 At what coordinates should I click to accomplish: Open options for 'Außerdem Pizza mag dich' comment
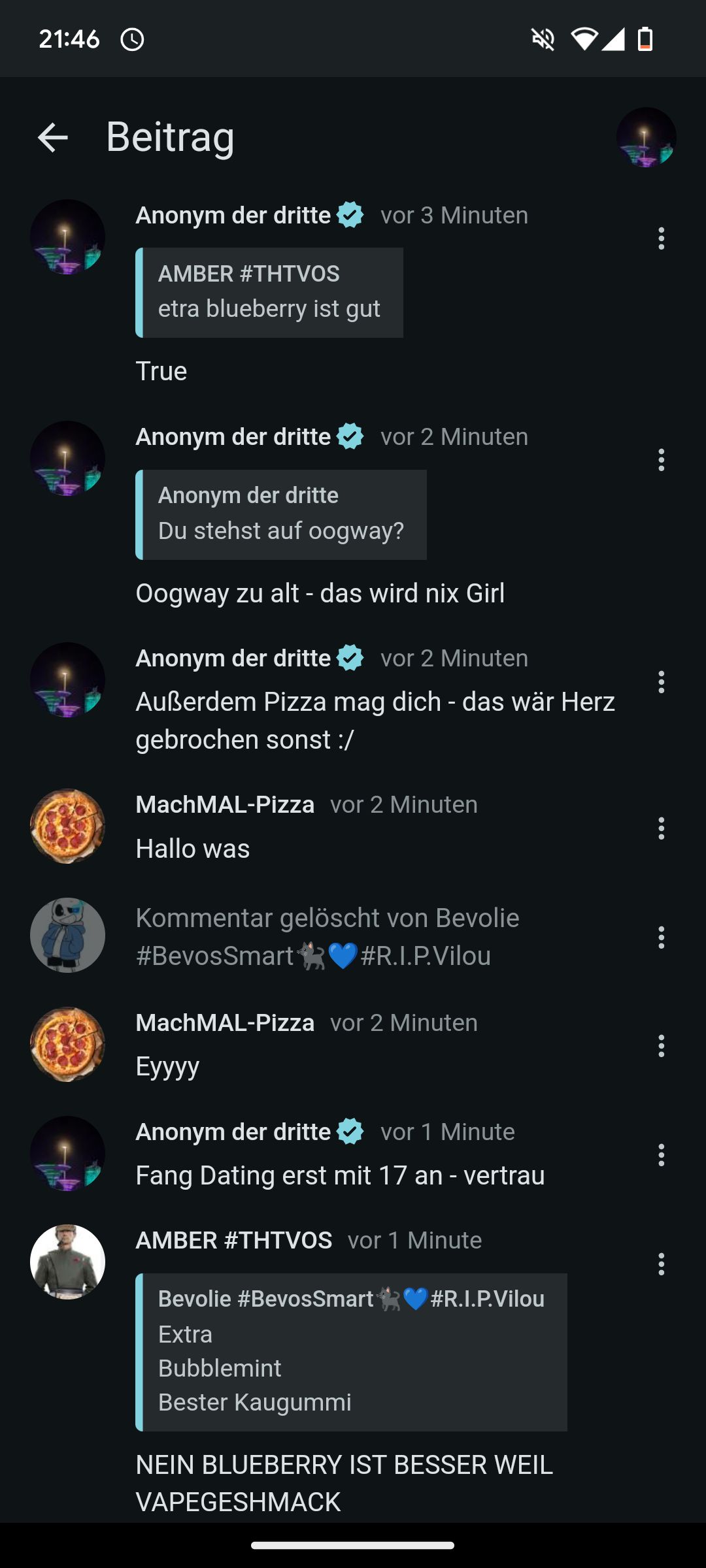[x=661, y=682]
